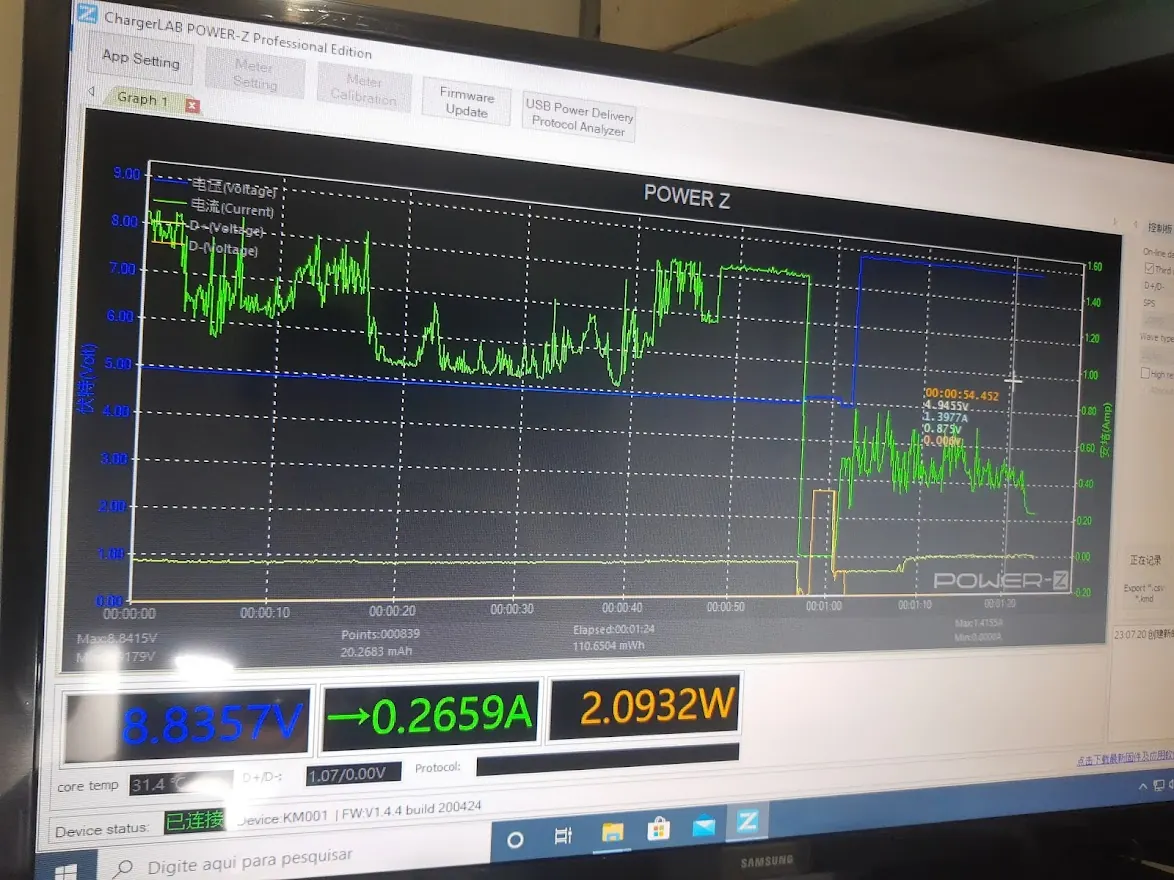The image size is (1174, 880).
Task: Open the App Setting button
Action: point(141,59)
